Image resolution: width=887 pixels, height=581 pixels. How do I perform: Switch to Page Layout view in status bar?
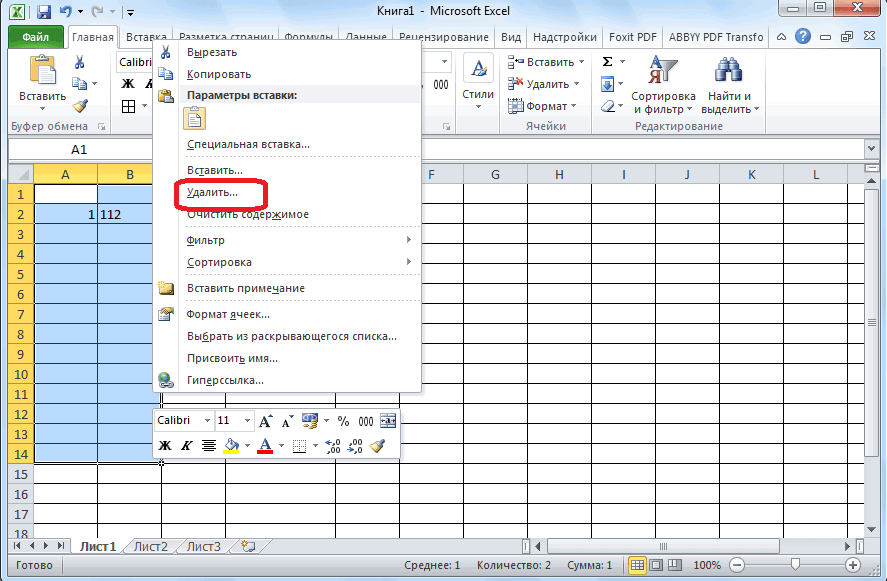pyautogui.click(x=658, y=565)
